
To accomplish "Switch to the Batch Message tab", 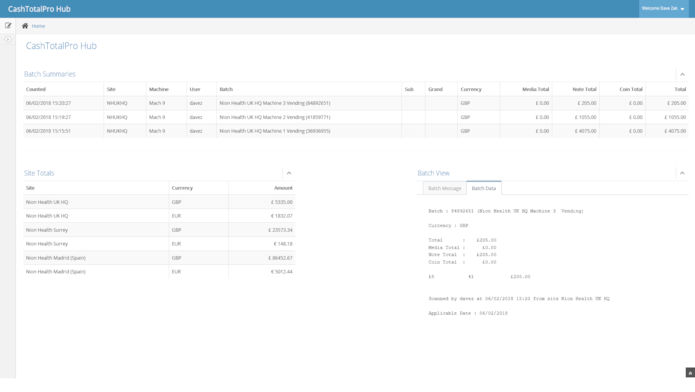I will pos(445,188).
